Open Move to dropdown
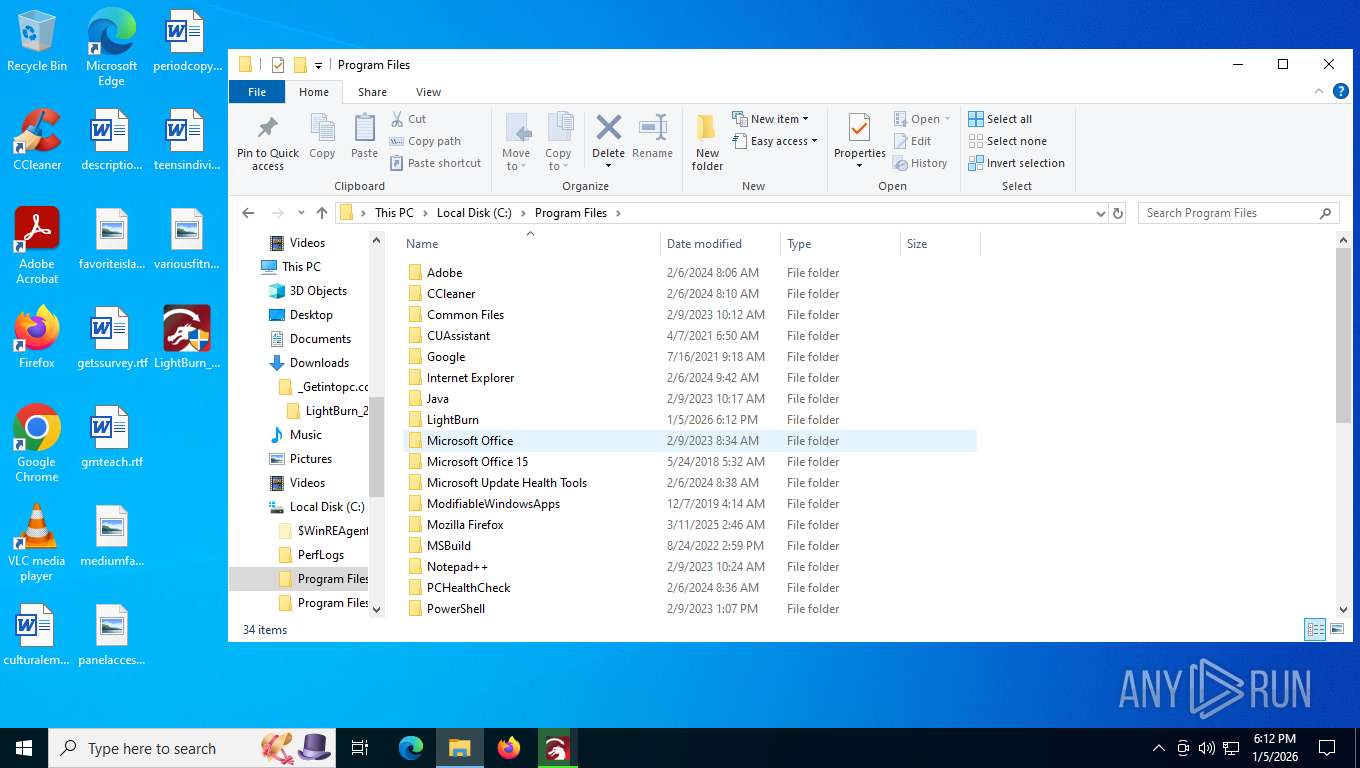The height and width of the screenshot is (768, 1360). click(x=517, y=141)
